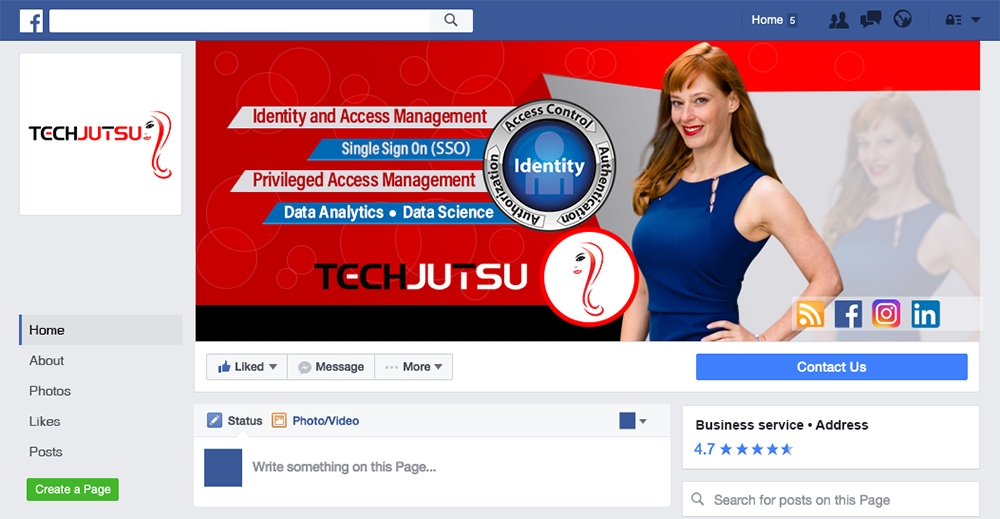Open friend requests icon
The height and width of the screenshot is (519, 1000).
coord(839,20)
